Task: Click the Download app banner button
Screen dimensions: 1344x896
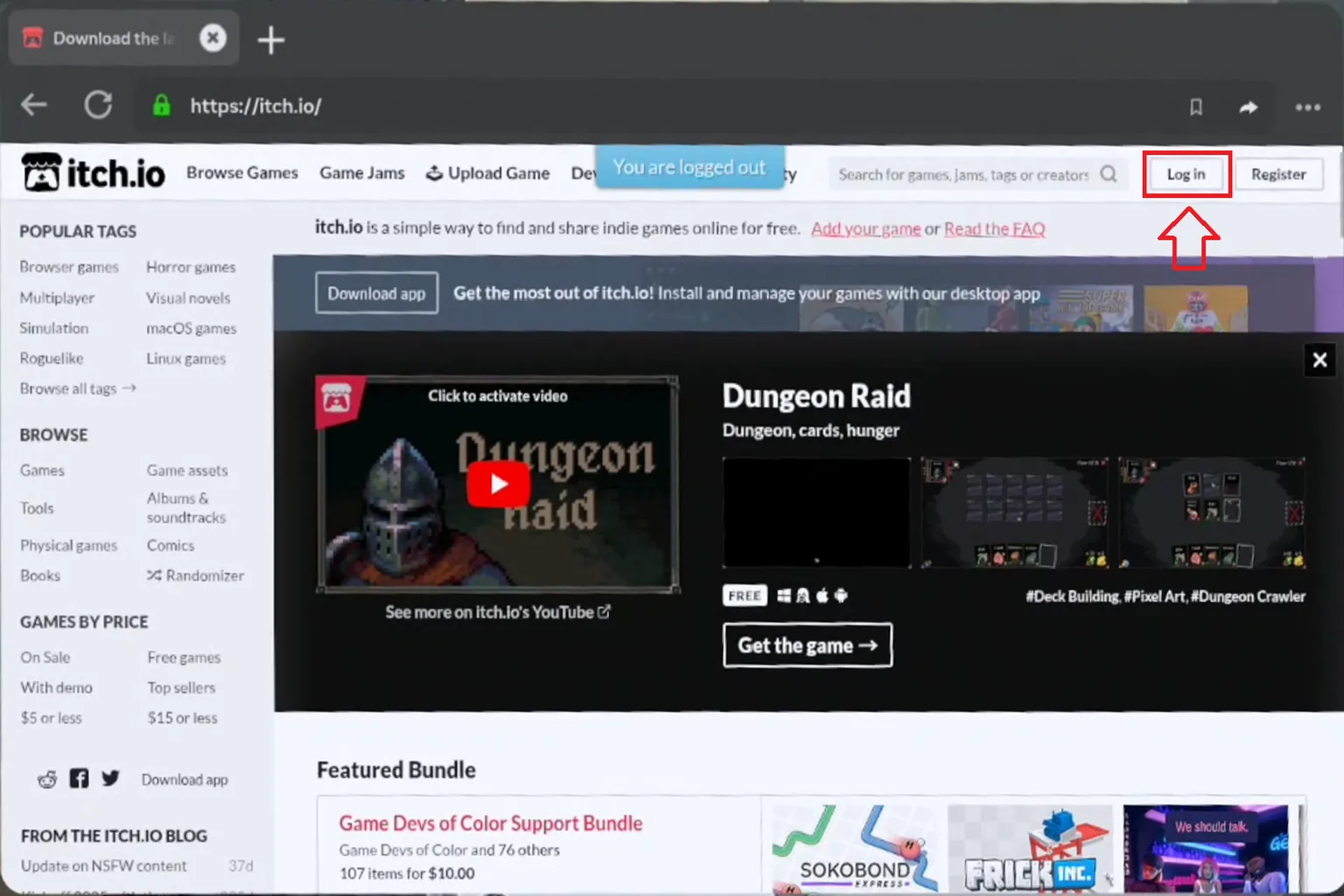Action: (376, 293)
